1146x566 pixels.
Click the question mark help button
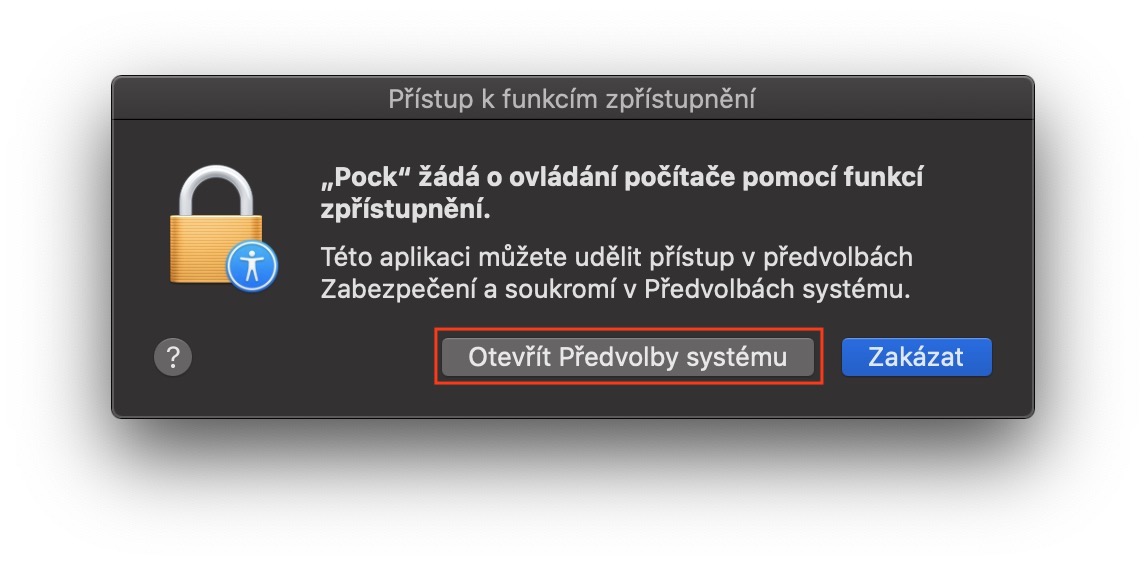173,356
